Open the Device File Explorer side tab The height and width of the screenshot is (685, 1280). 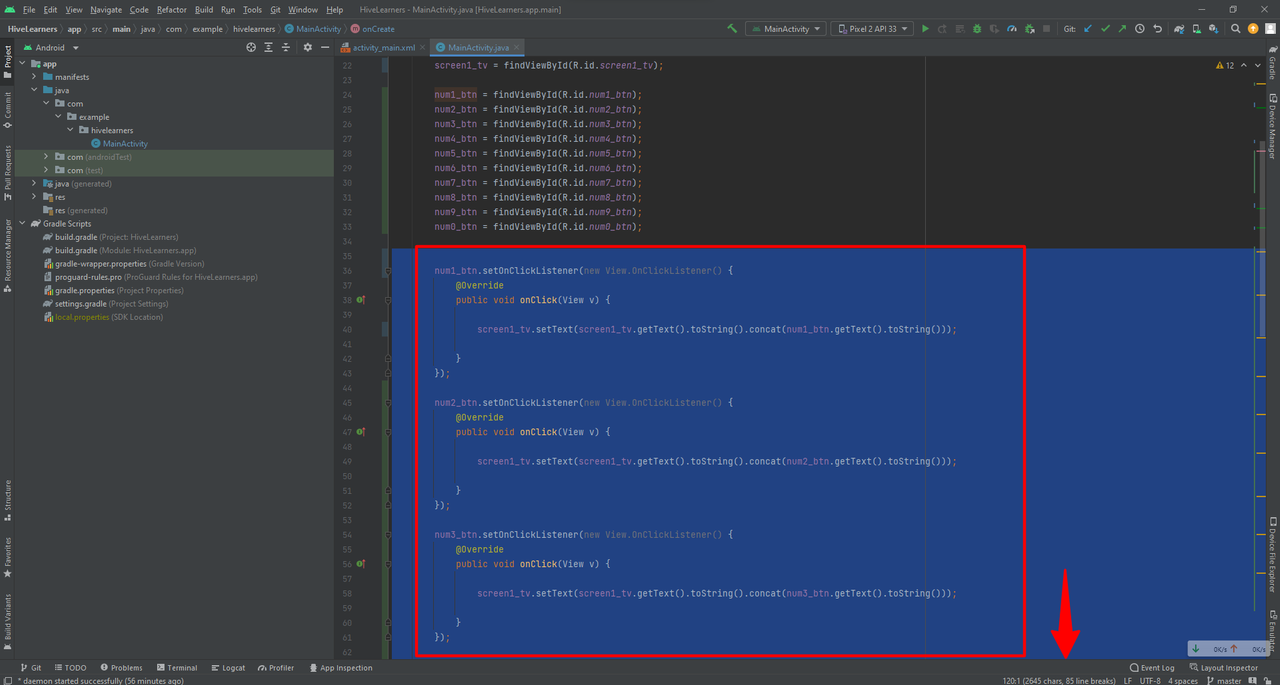(x=1272, y=555)
